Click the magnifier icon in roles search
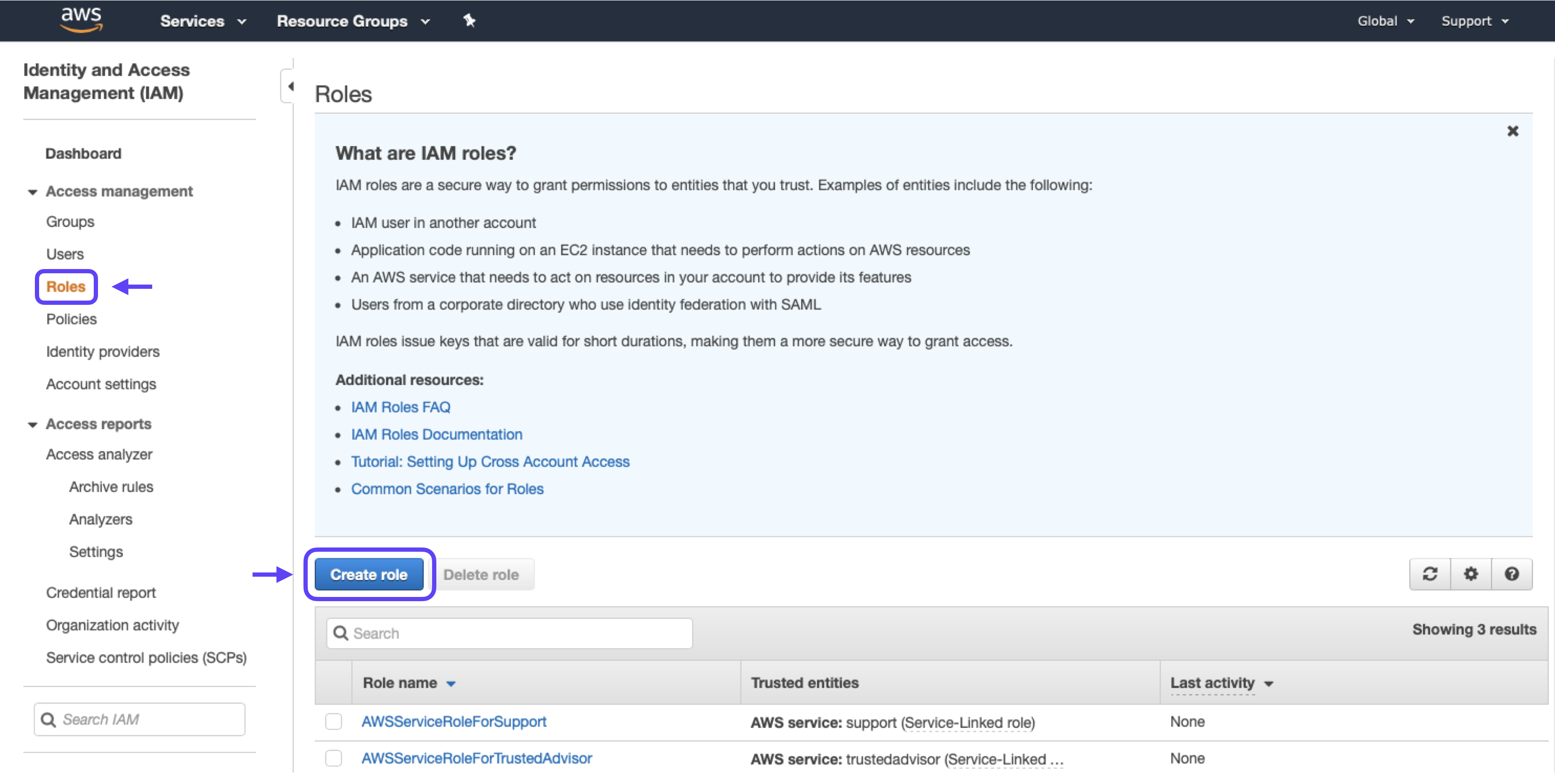This screenshot has width=1555, height=784. pyautogui.click(x=341, y=633)
